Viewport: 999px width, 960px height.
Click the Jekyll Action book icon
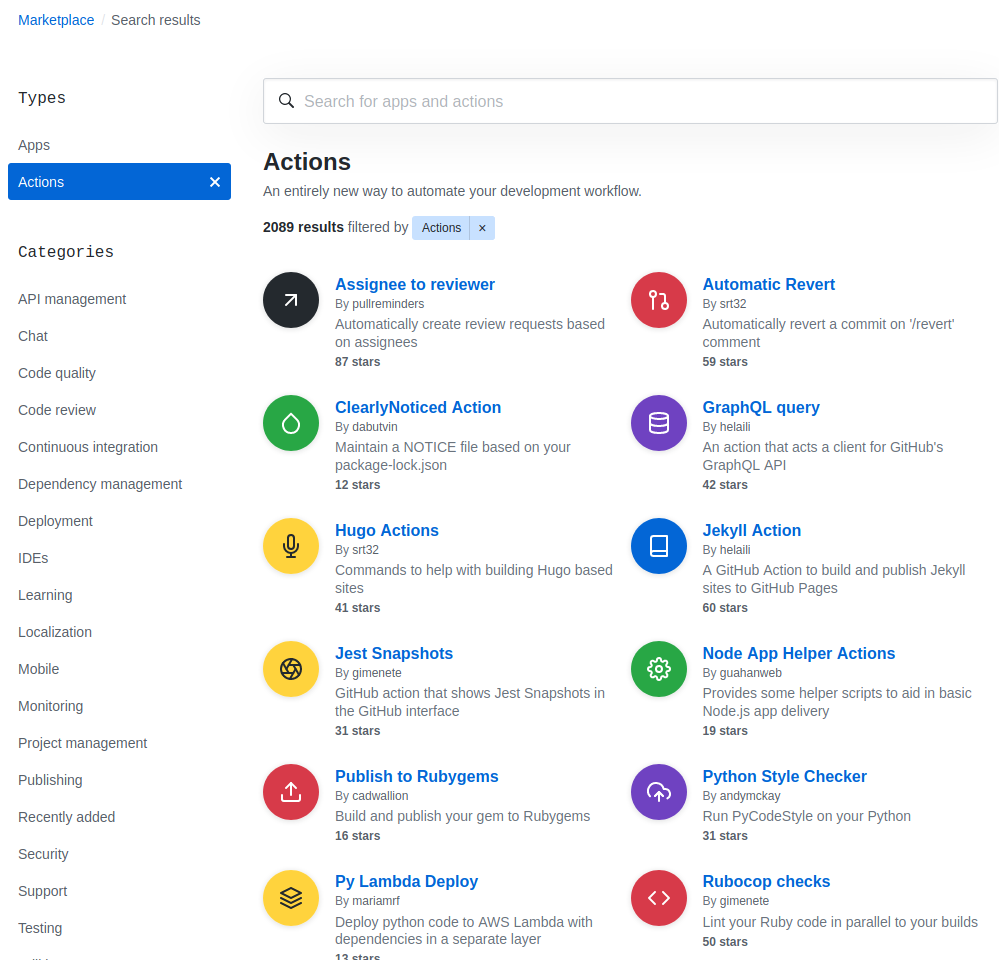[658, 545]
